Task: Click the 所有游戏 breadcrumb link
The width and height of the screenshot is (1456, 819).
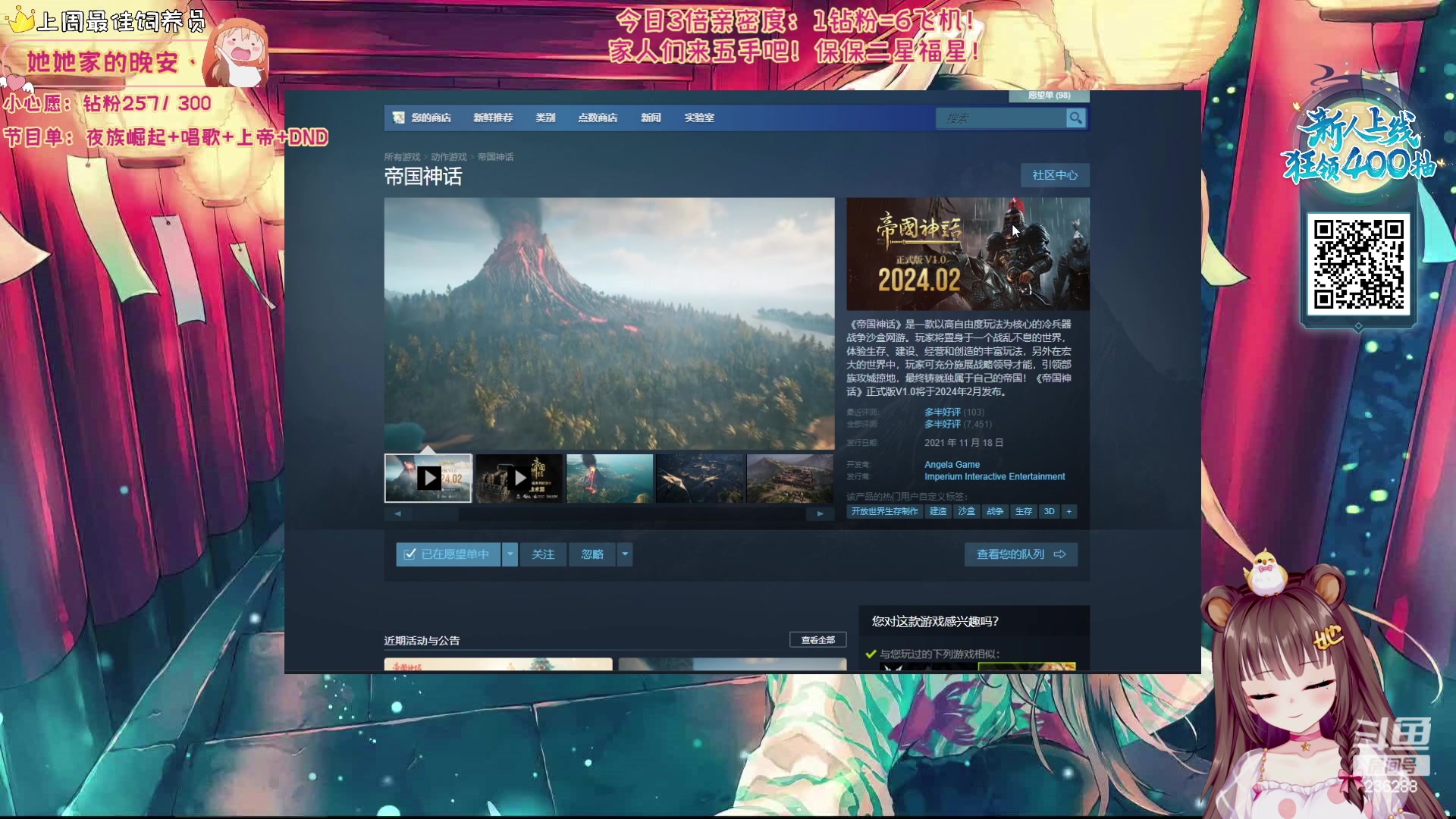Action: pos(402,157)
